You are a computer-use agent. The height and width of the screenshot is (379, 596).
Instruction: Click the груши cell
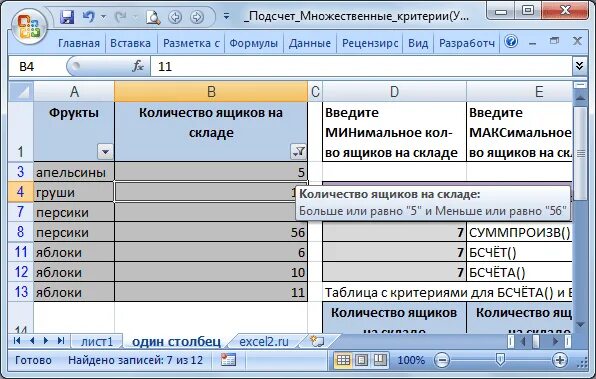74,192
